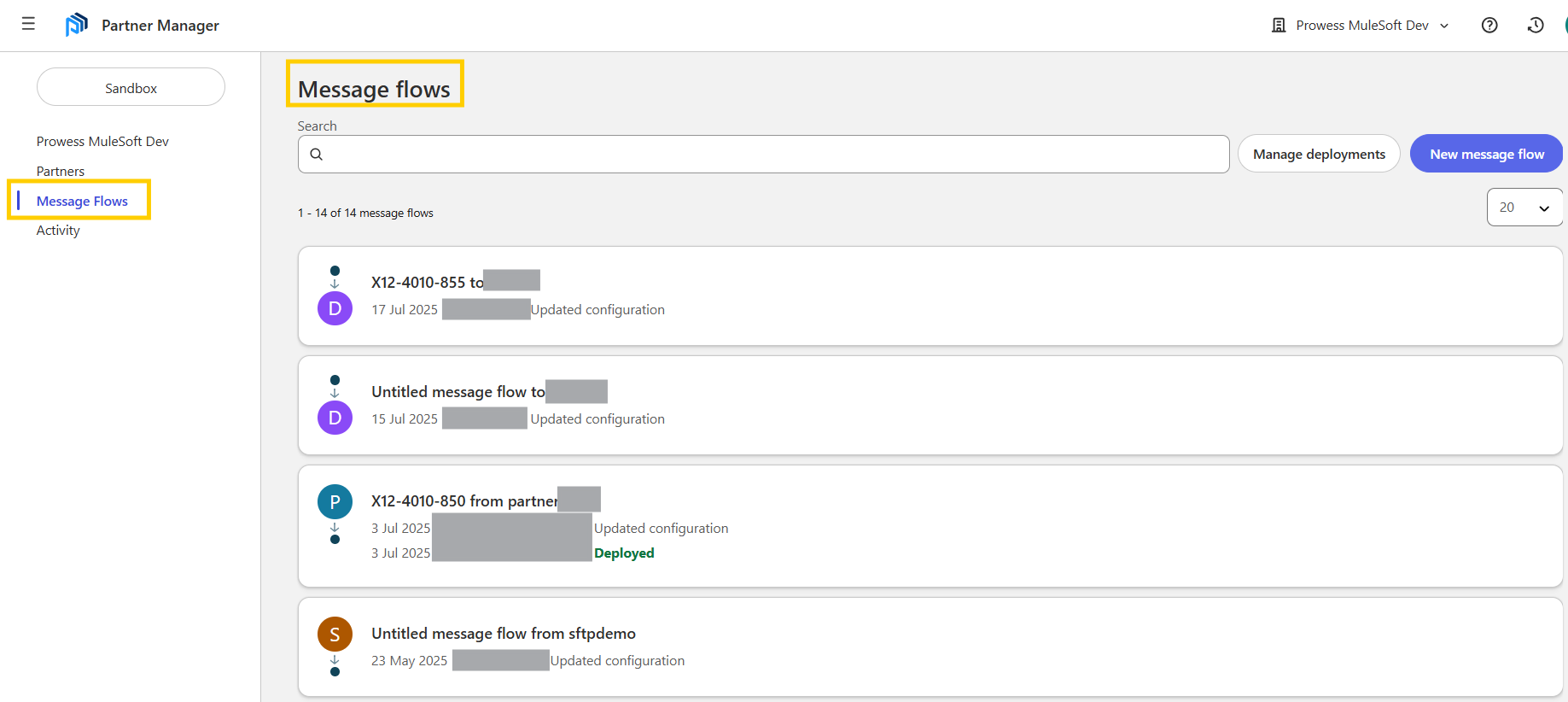This screenshot has width=1568, height=702.
Task: Select Message Flows in the sidebar
Action: pos(82,202)
